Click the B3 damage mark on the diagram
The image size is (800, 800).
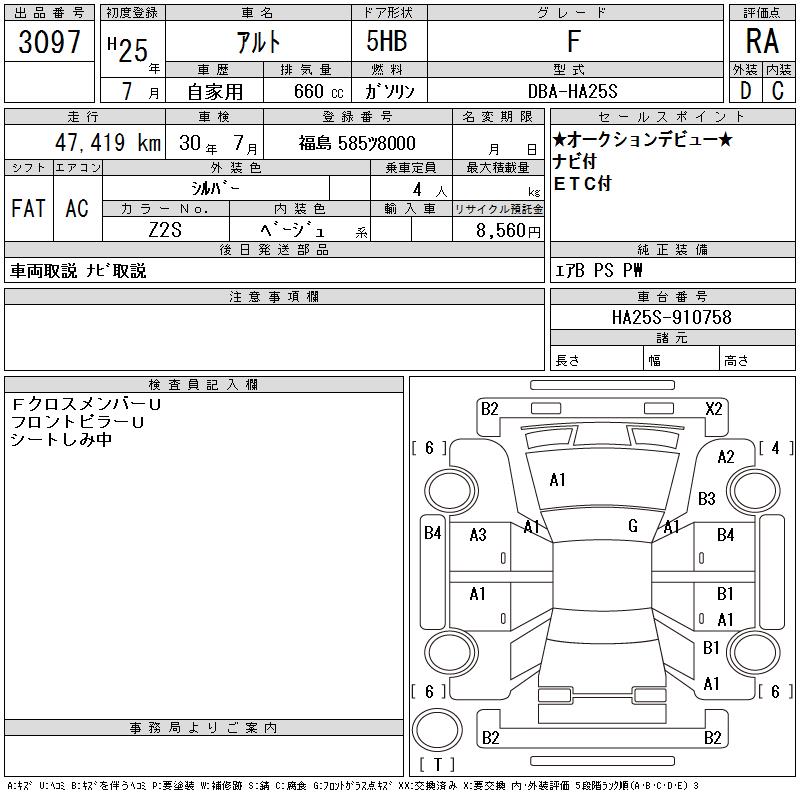pos(707,498)
